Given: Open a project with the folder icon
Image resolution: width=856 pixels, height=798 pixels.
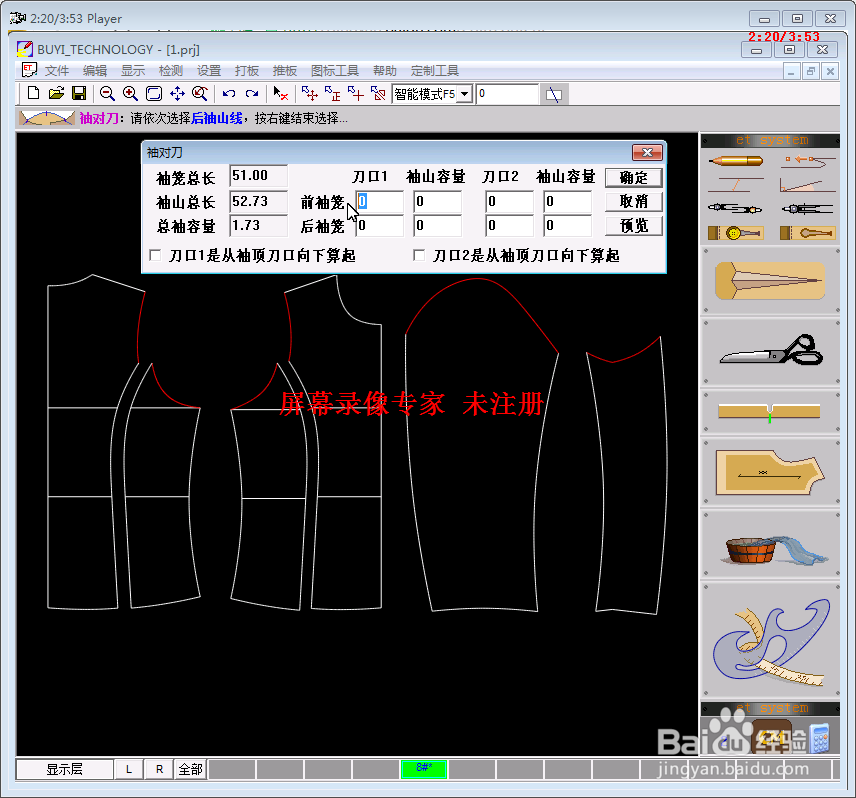Looking at the screenshot, I should (x=56, y=94).
